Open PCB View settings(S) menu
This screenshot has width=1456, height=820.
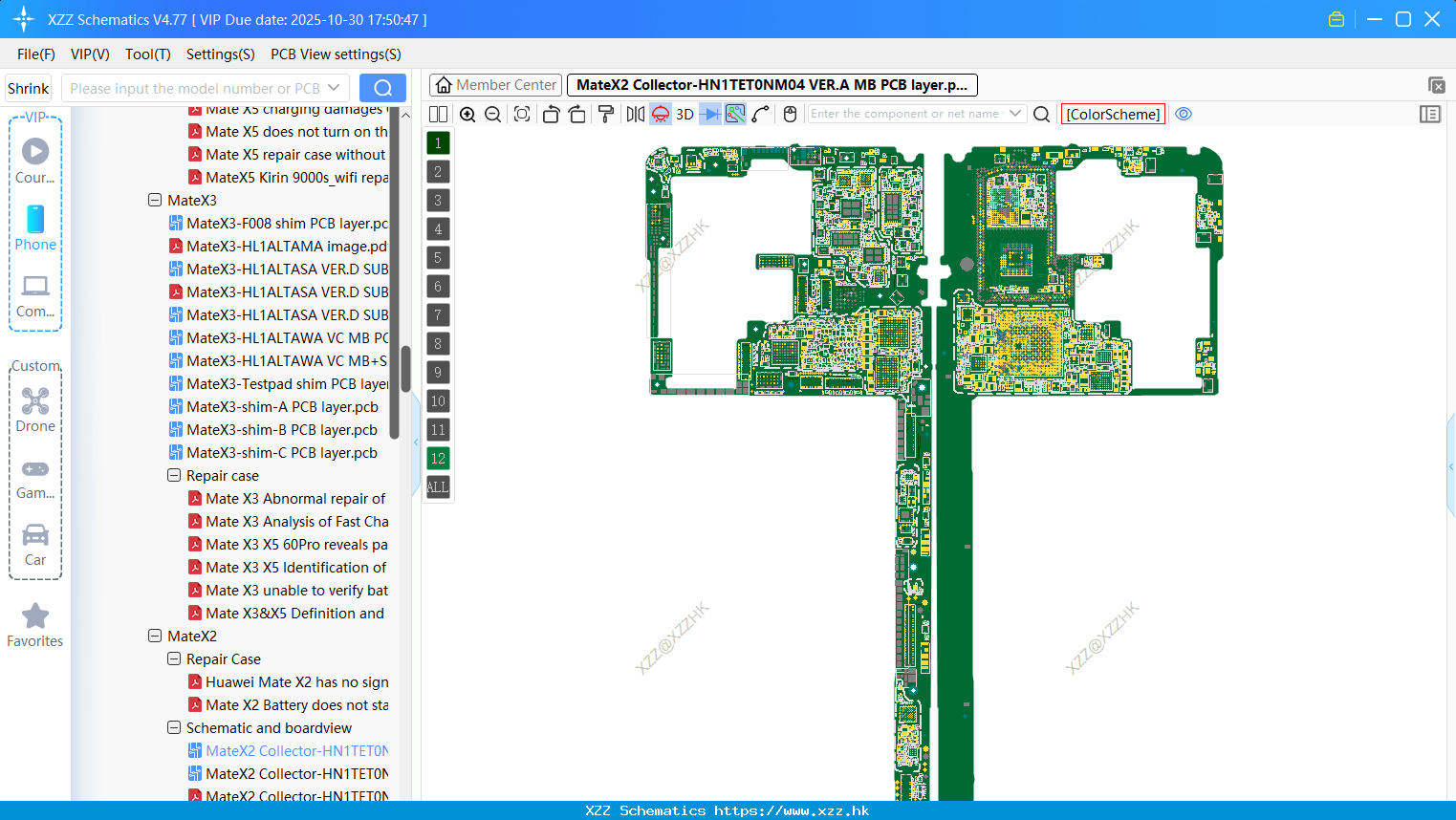[336, 54]
